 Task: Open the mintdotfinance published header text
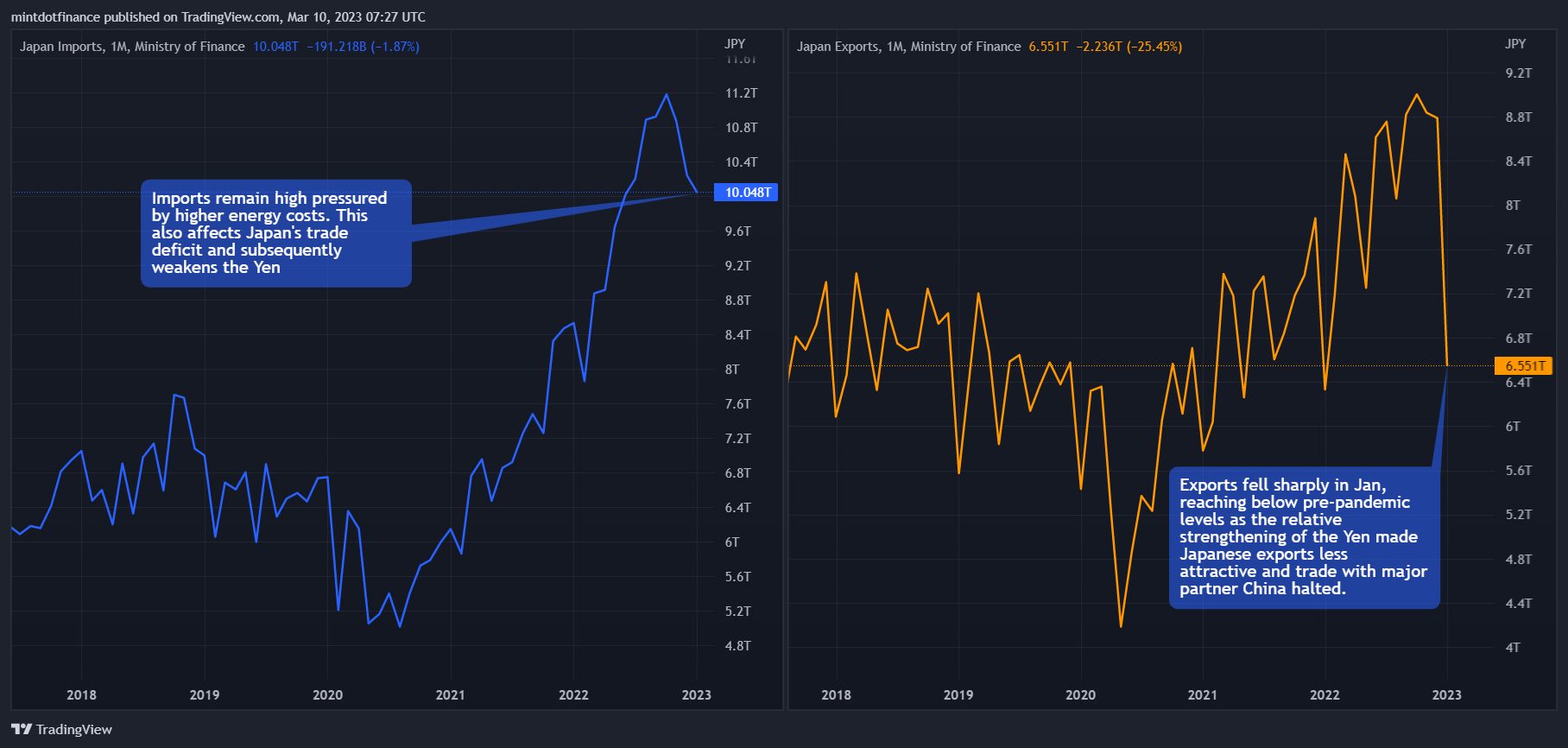click(x=218, y=17)
